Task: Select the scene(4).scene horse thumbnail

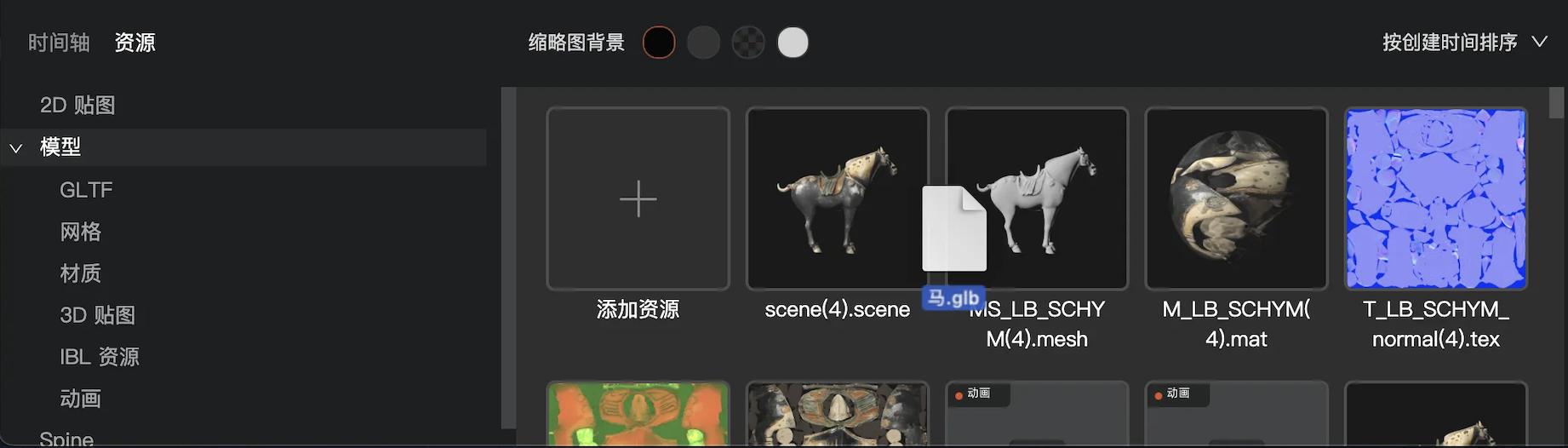Action: (837, 198)
